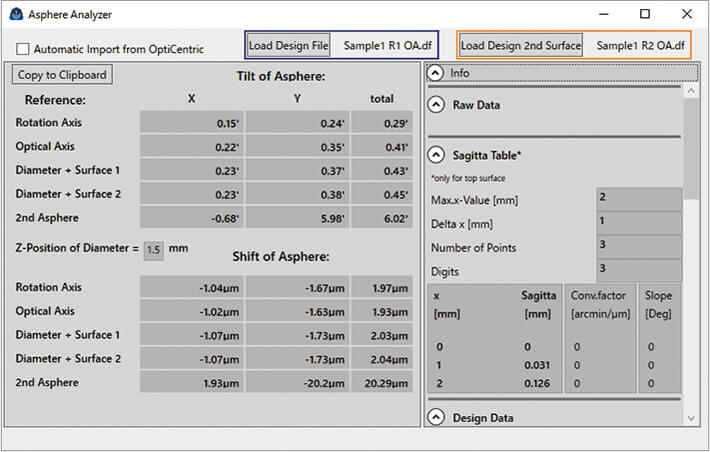
Task: Collapse the Sagitta Table section
Action: (x=436, y=154)
